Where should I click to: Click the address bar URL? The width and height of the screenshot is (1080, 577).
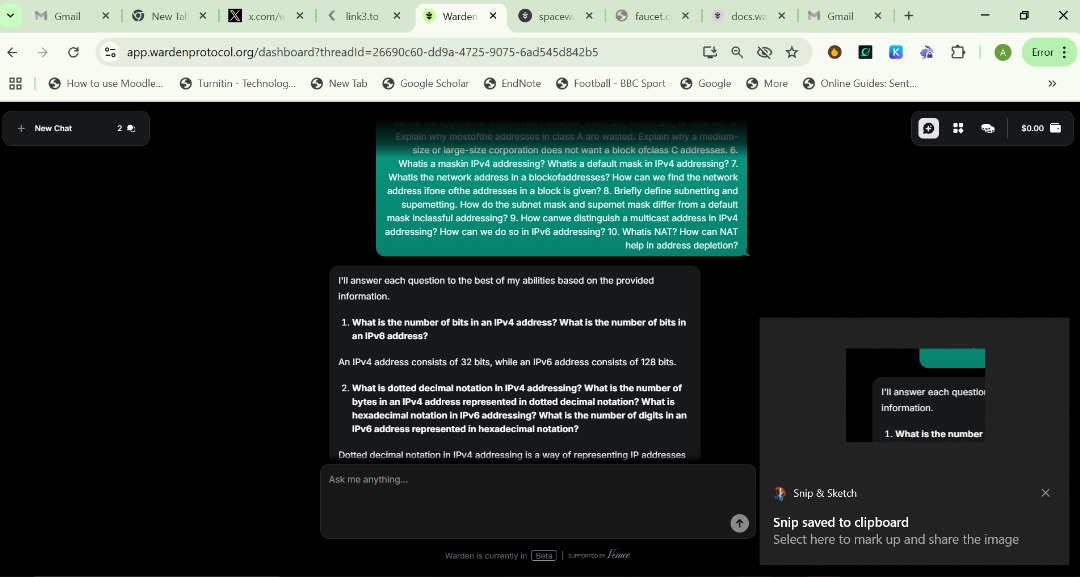pyautogui.click(x=362, y=52)
